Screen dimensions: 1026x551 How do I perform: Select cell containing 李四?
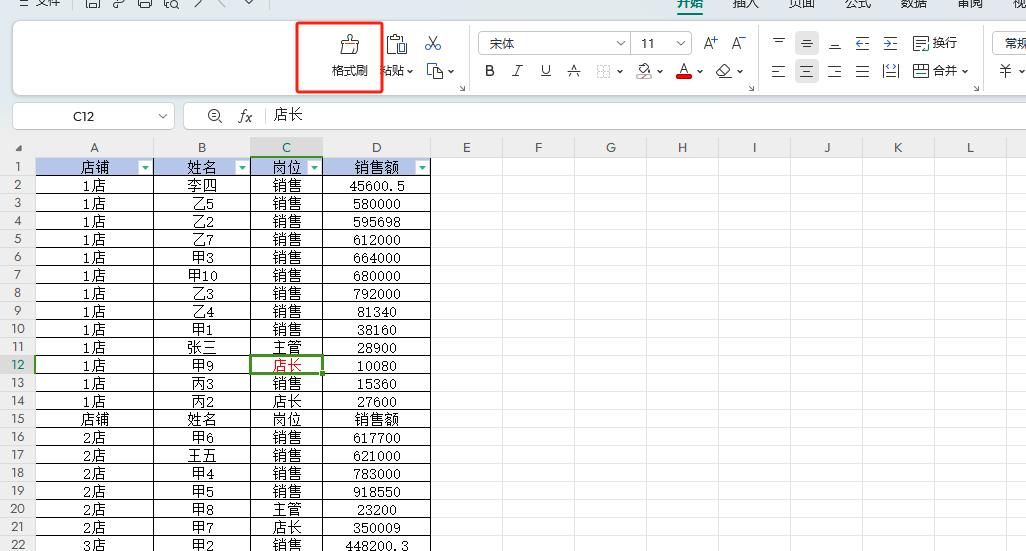point(202,185)
